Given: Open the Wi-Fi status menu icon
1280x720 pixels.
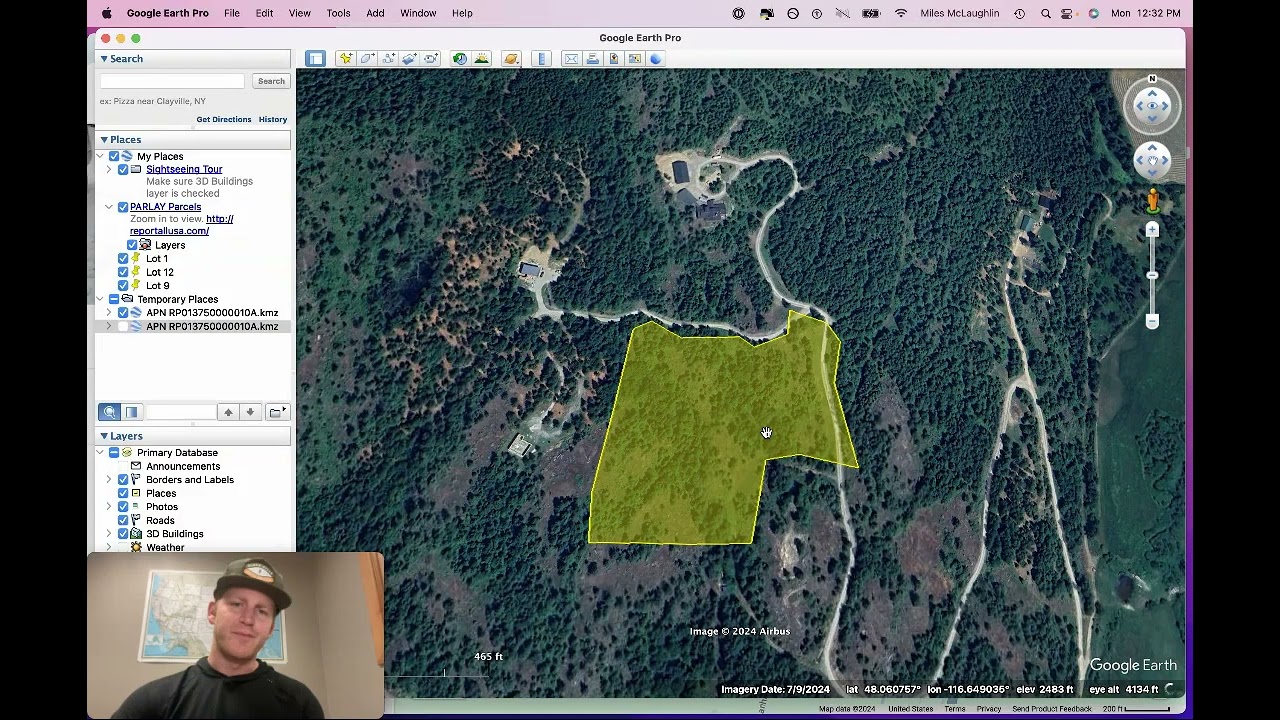Looking at the screenshot, I should click(901, 13).
